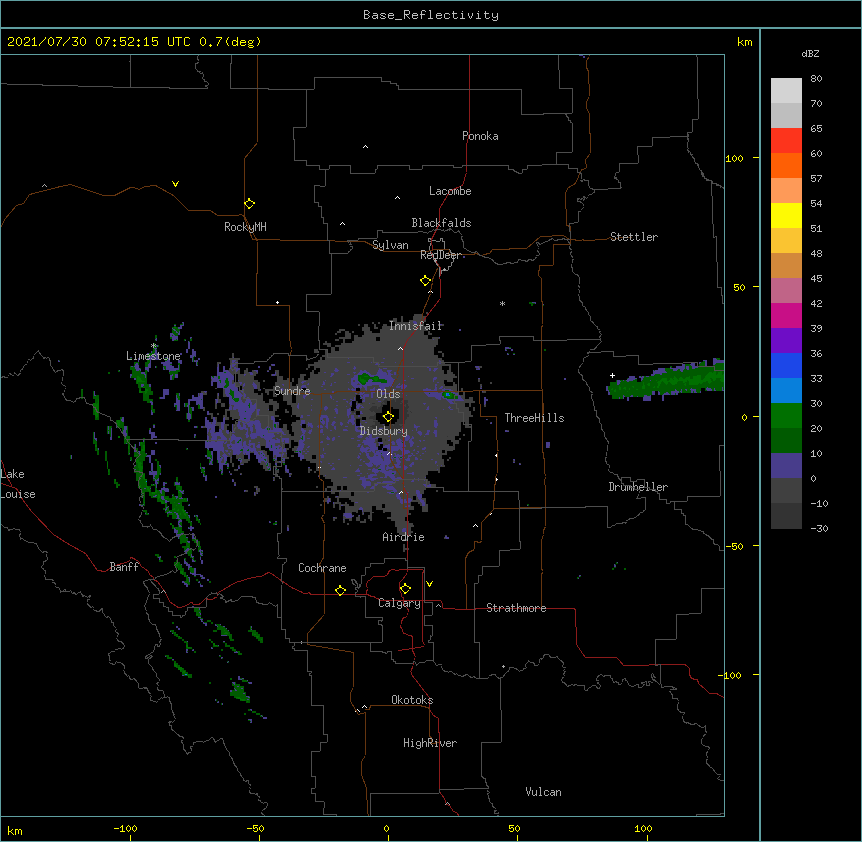Screen dimensions: 862x842
Task: Click the Sylvan label
Action: [390, 245]
